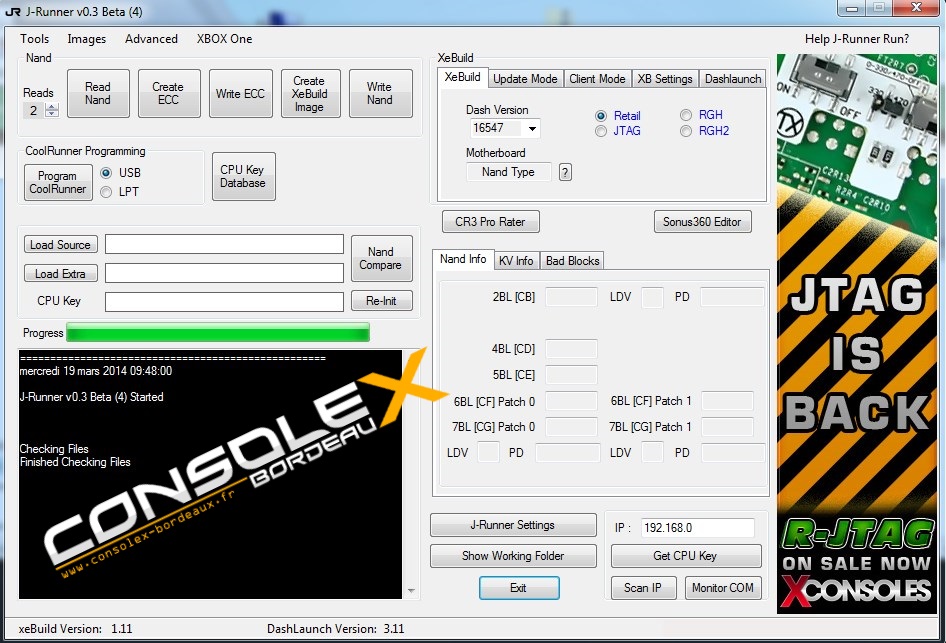Click the Re-Init button
Viewport: 946px width, 643px height.
tap(381, 301)
